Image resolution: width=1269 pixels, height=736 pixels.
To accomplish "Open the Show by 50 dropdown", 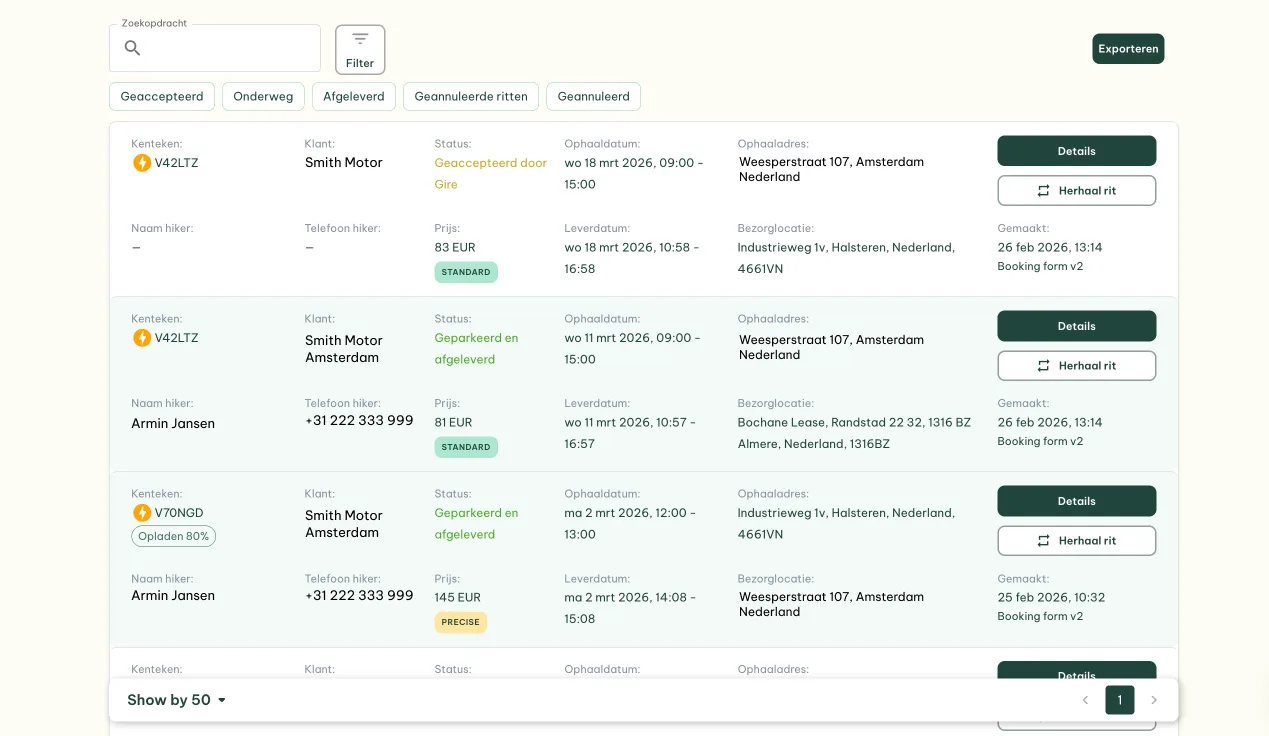I will (176, 699).
